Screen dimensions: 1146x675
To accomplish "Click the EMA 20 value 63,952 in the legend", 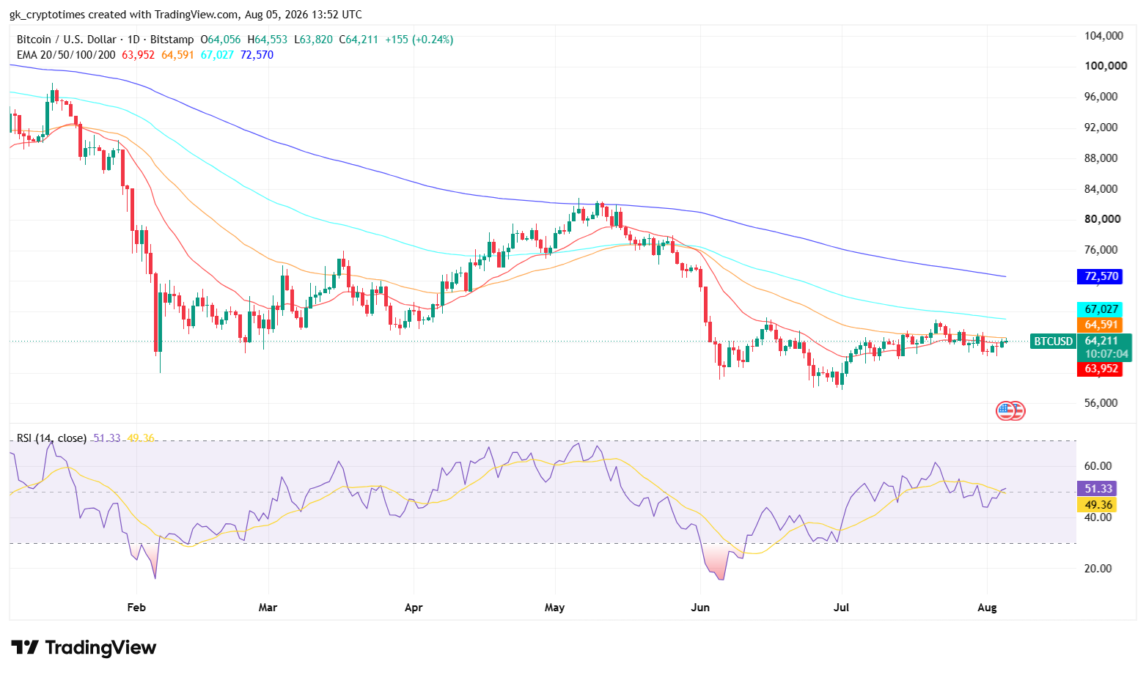I will coord(138,55).
